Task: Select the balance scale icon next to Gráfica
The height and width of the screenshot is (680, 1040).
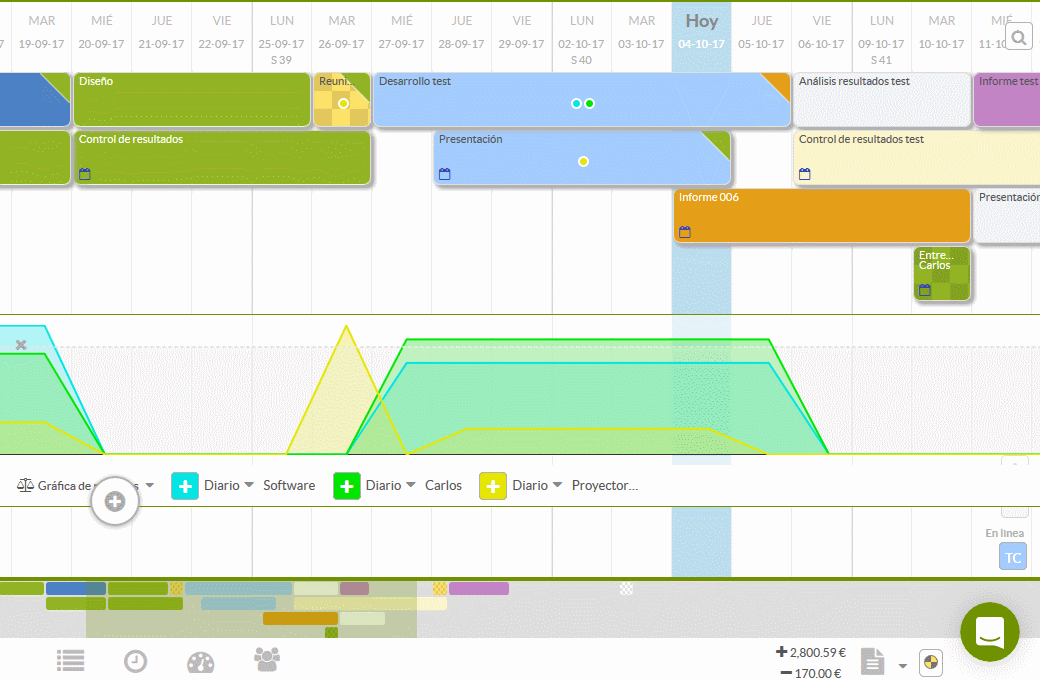Action: pyautogui.click(x=24, y=484)
